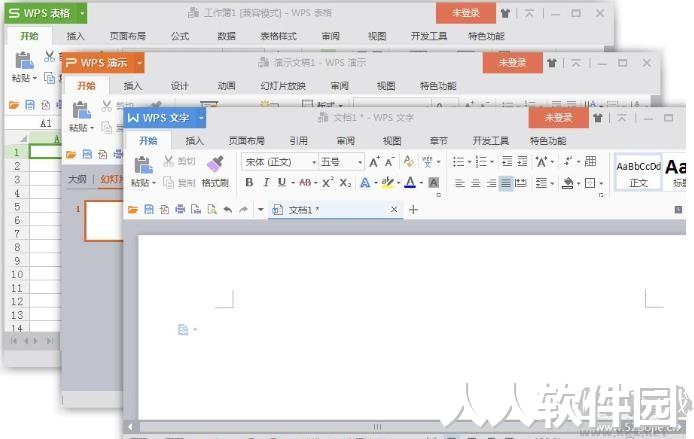Screen dimensions: 694x439
Task: Insert table grid icon in paragraph group
Action: 590,162
